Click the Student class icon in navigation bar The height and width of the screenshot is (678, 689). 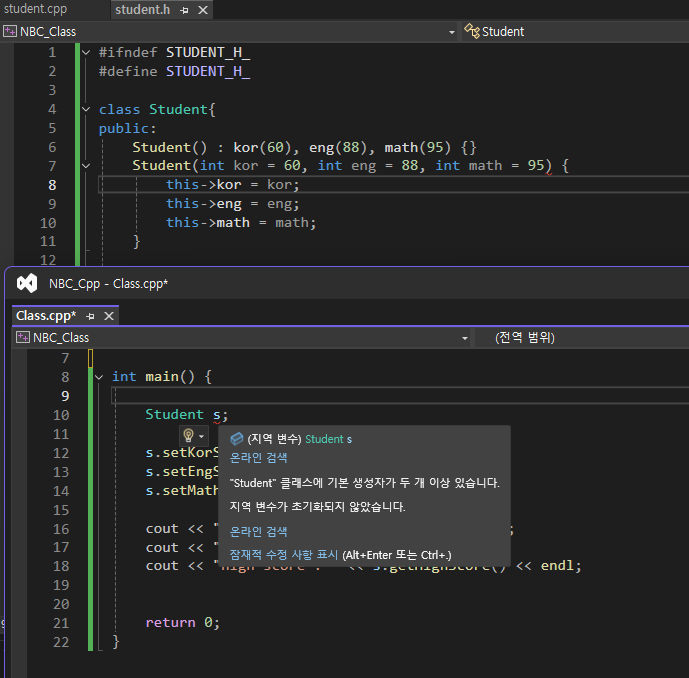(x=472, y=31)
